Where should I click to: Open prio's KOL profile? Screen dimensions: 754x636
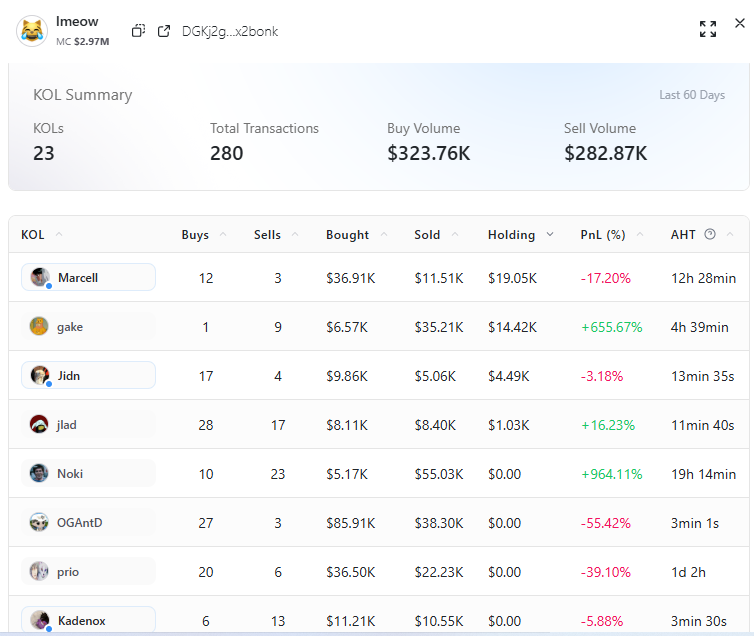[88, 572]
